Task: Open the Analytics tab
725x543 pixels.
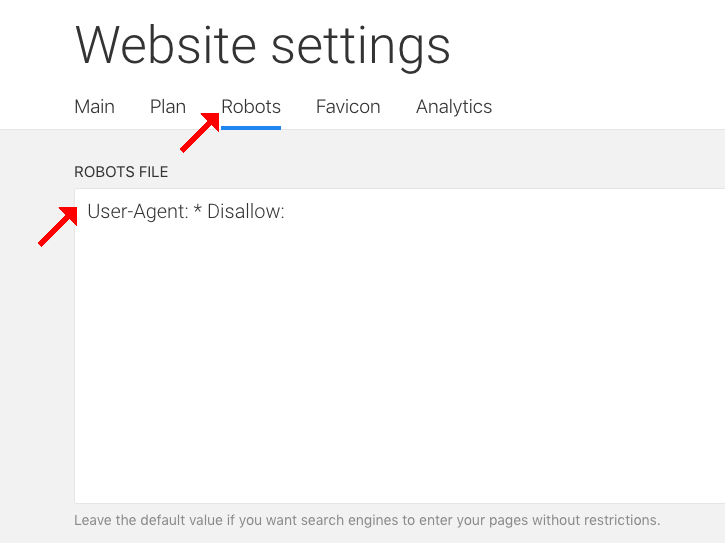Action: pyautogui.click(x=454, y=107)
